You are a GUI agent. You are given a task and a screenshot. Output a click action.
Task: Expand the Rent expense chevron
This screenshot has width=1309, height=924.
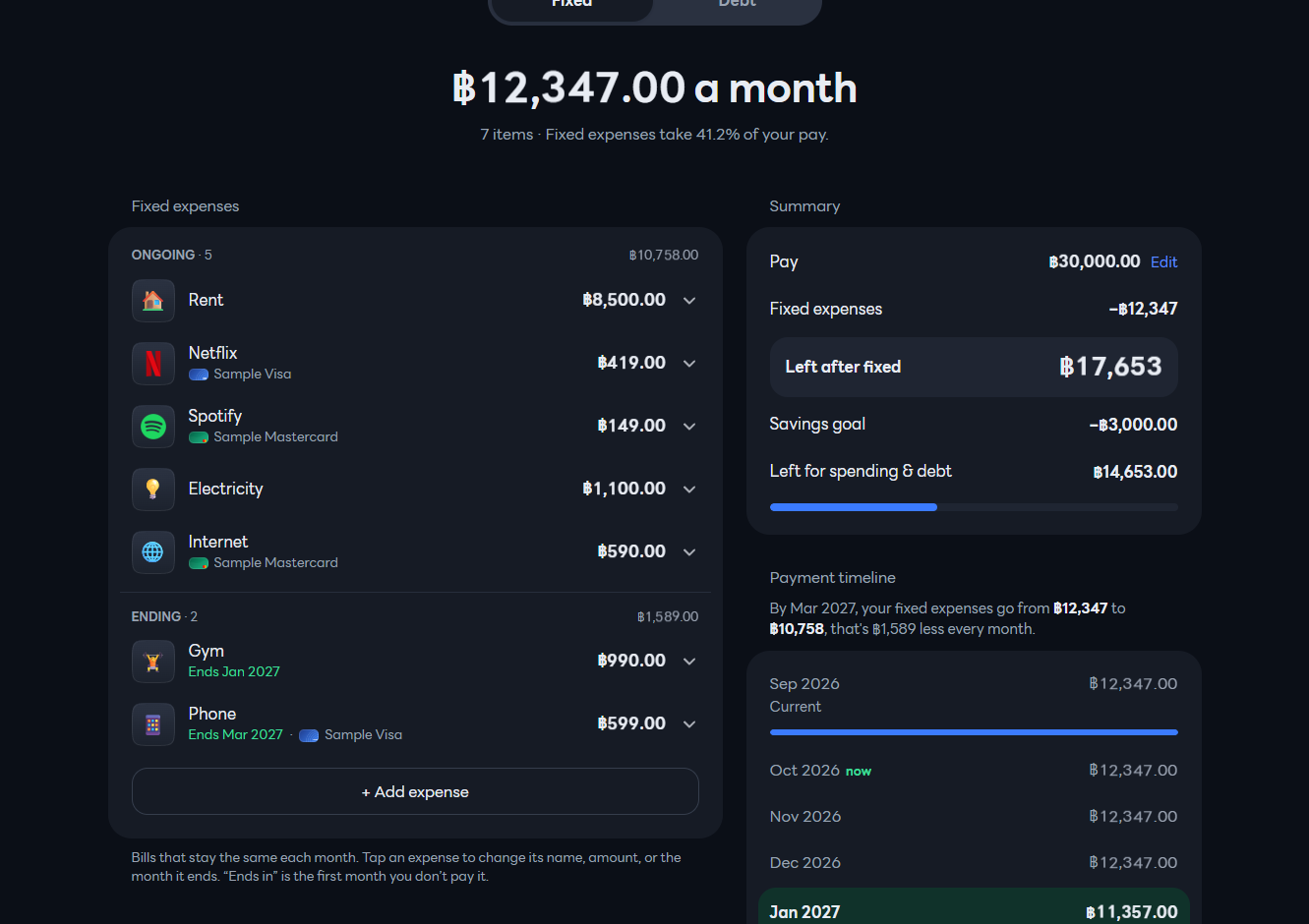(x=689, y=301)
